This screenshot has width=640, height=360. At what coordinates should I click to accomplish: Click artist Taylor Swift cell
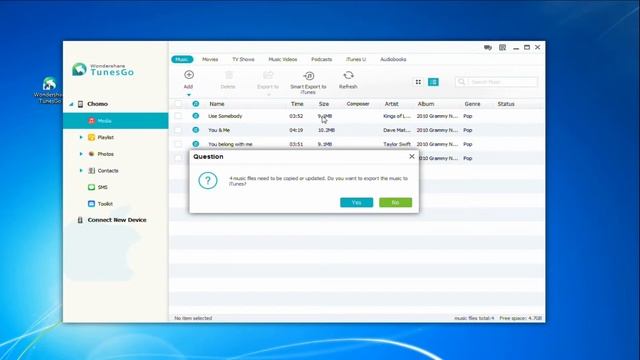pos(397,144)
